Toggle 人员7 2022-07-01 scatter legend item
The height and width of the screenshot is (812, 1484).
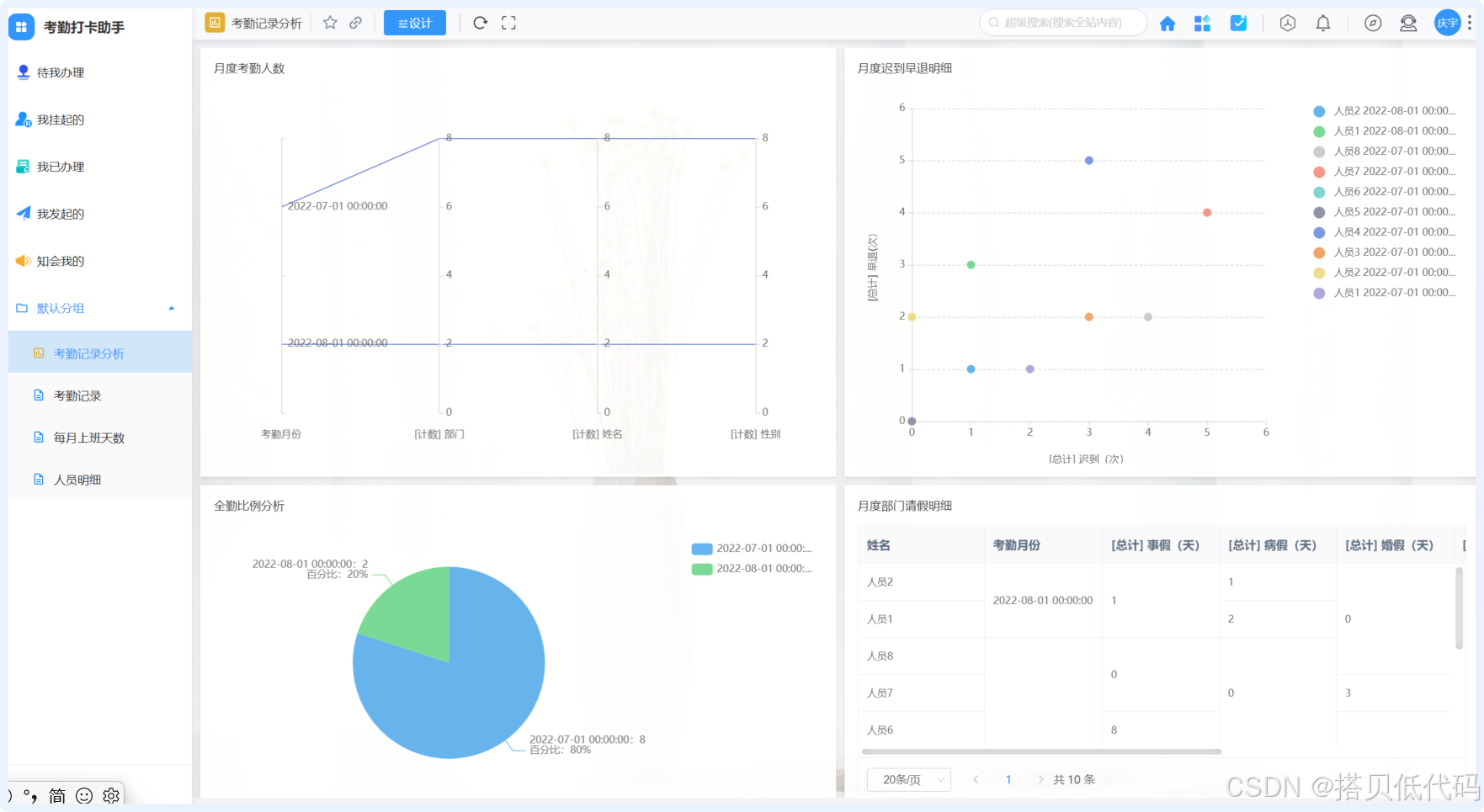point(1384,172)
